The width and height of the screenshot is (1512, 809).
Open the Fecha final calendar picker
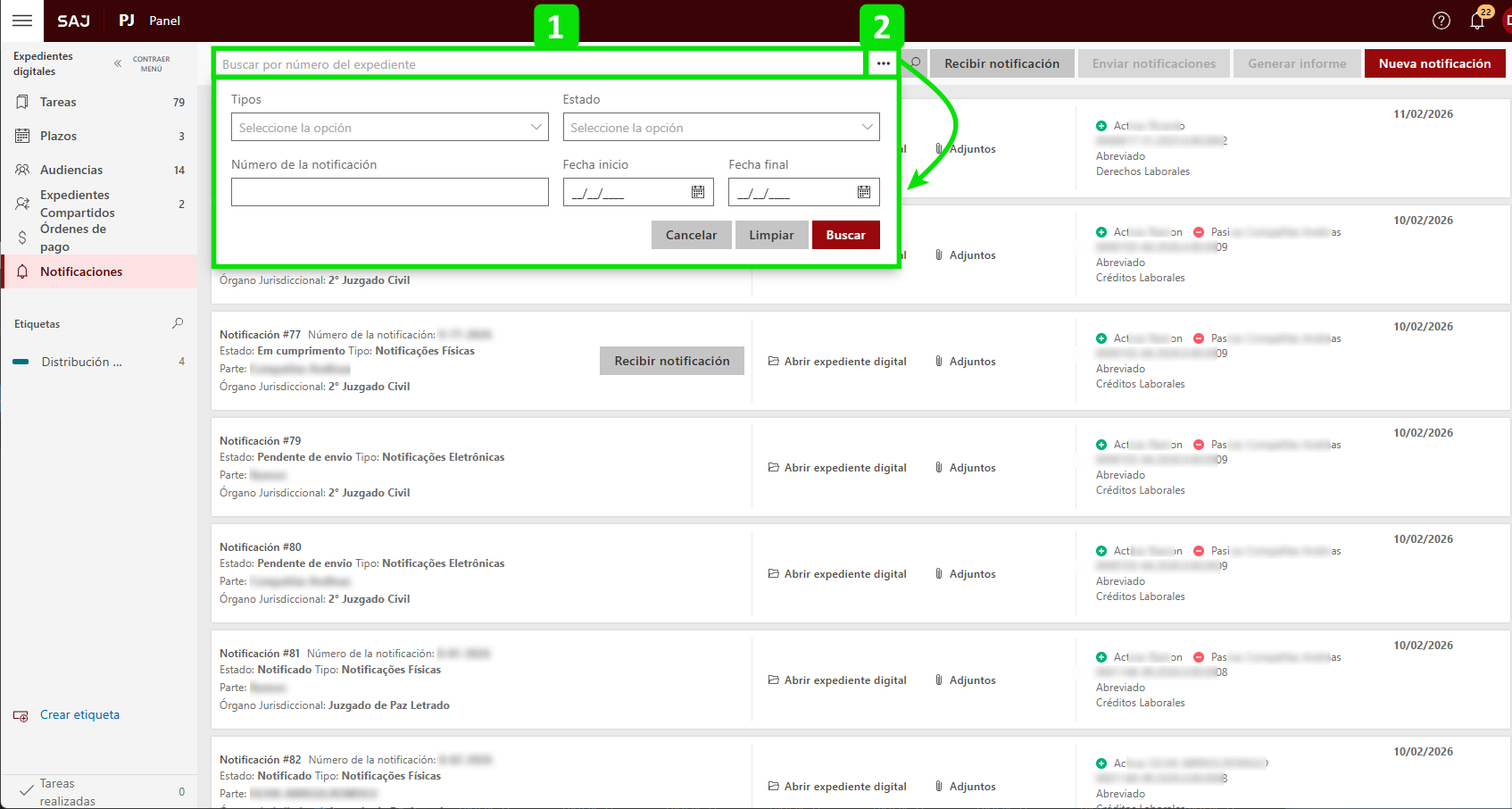(864, 192)
